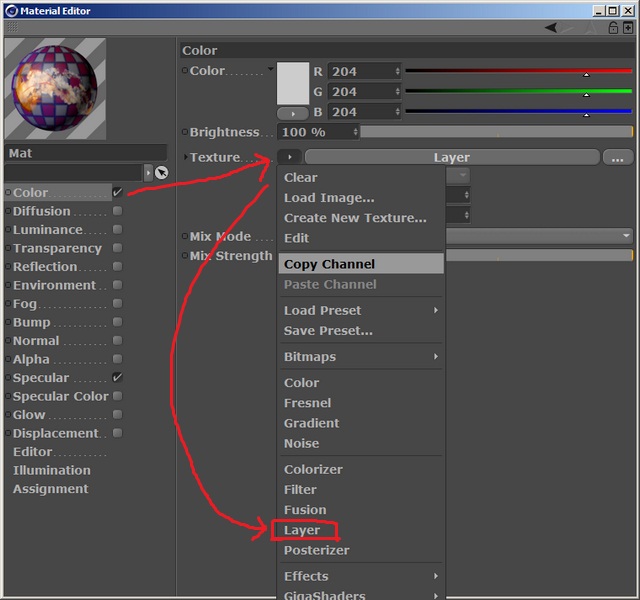Select Fusion shader in menu

pos(305,510)
